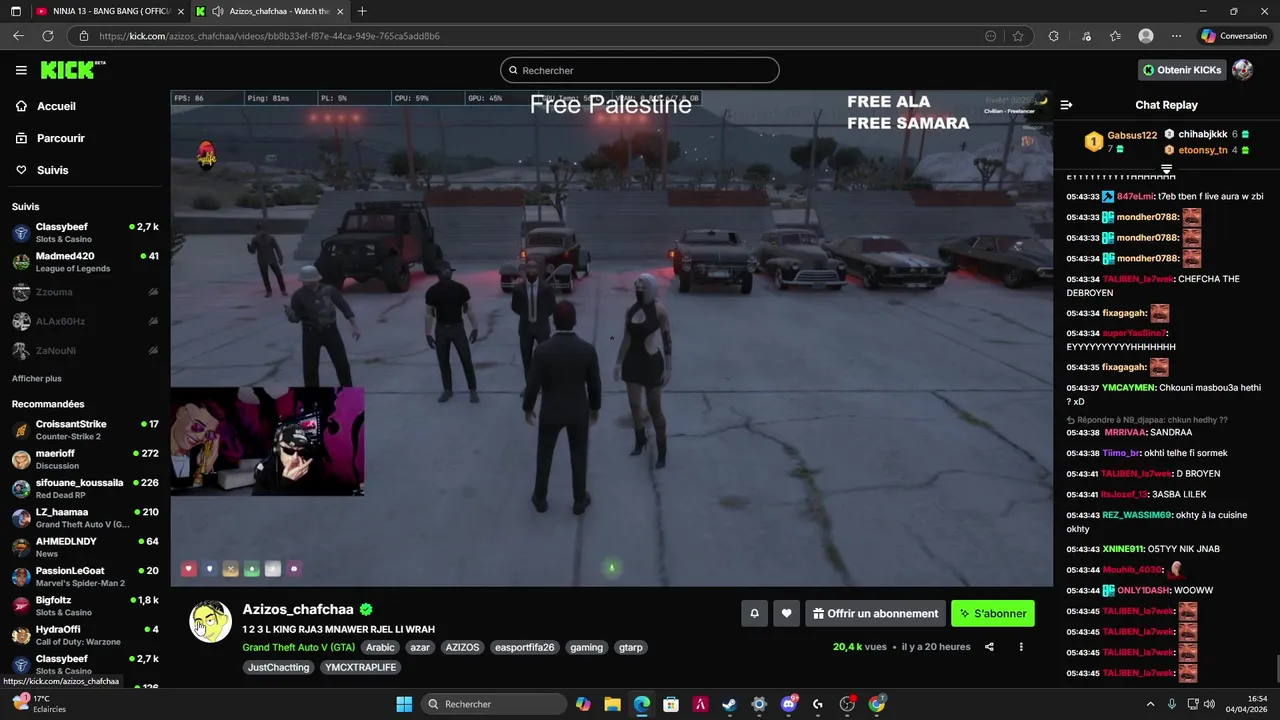Image resolution: width=1280 pixels, height=720 pixels.
Task: Open LZ_haamaa recommended channel
Action: (85, 518)
